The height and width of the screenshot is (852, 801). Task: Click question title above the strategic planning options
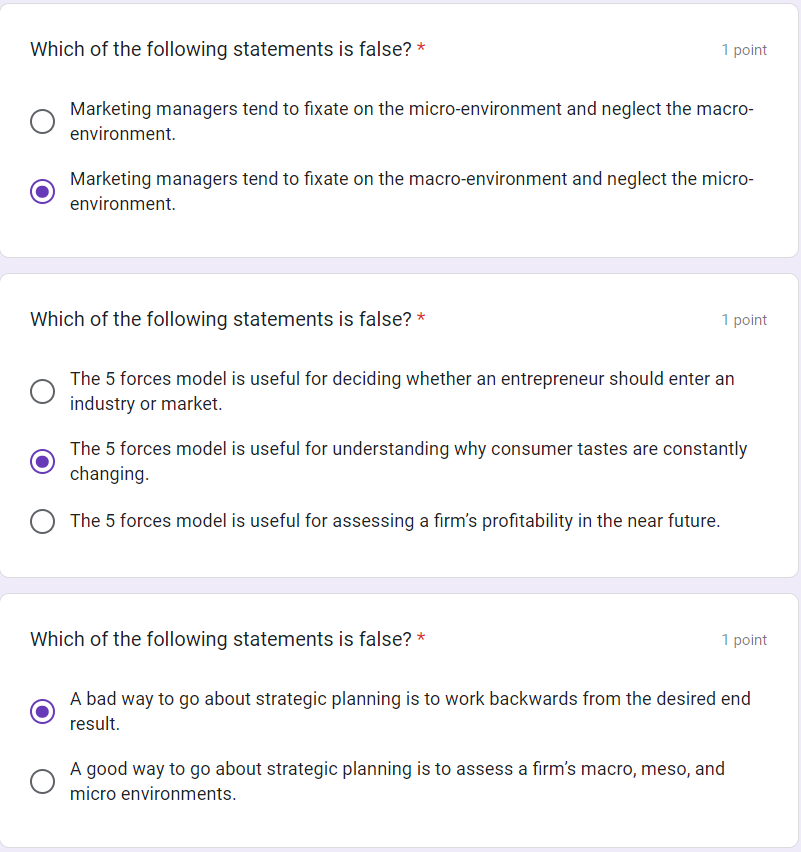coord(220,640)
